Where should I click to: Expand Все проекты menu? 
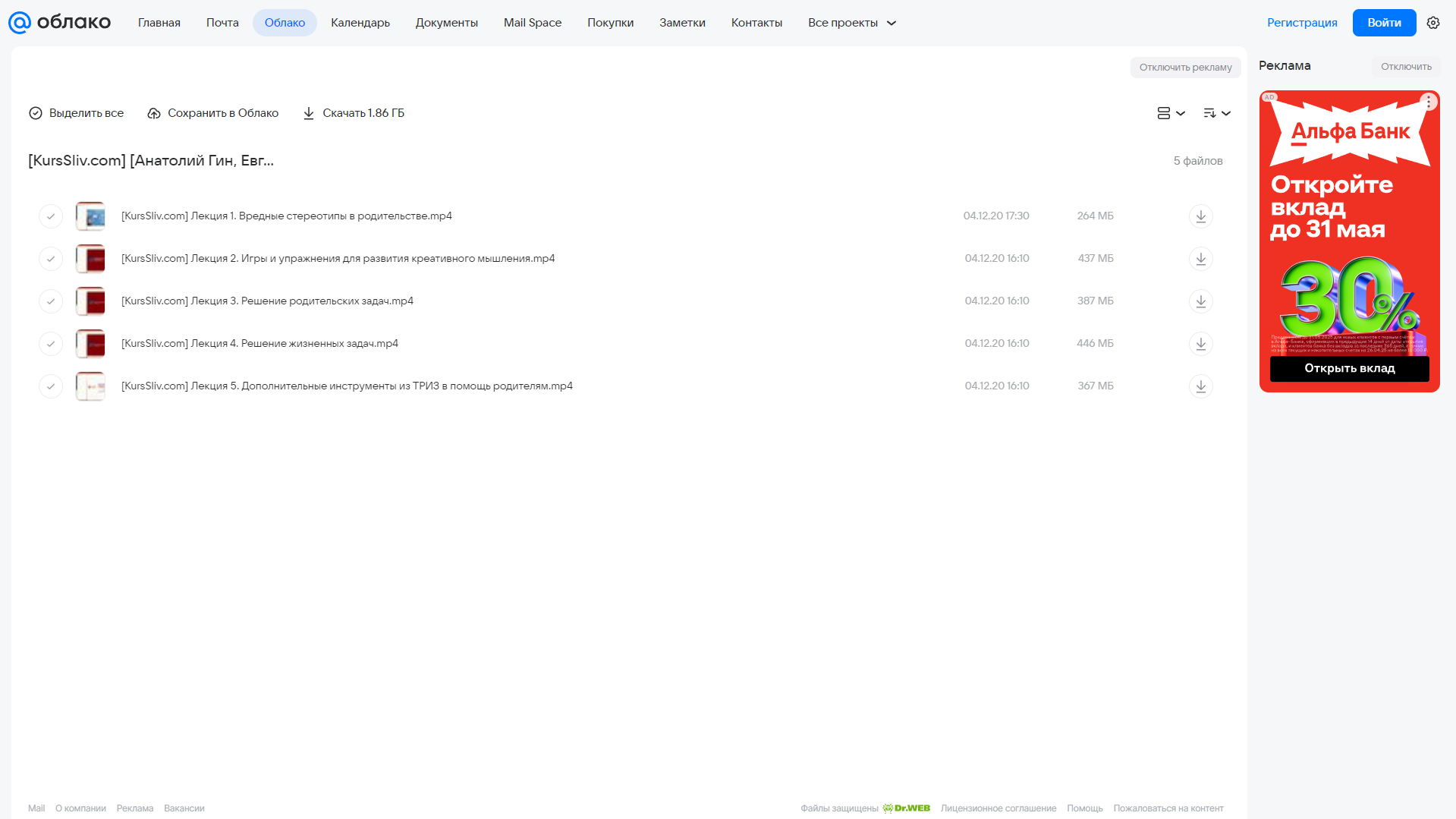(x=852, y=23)
